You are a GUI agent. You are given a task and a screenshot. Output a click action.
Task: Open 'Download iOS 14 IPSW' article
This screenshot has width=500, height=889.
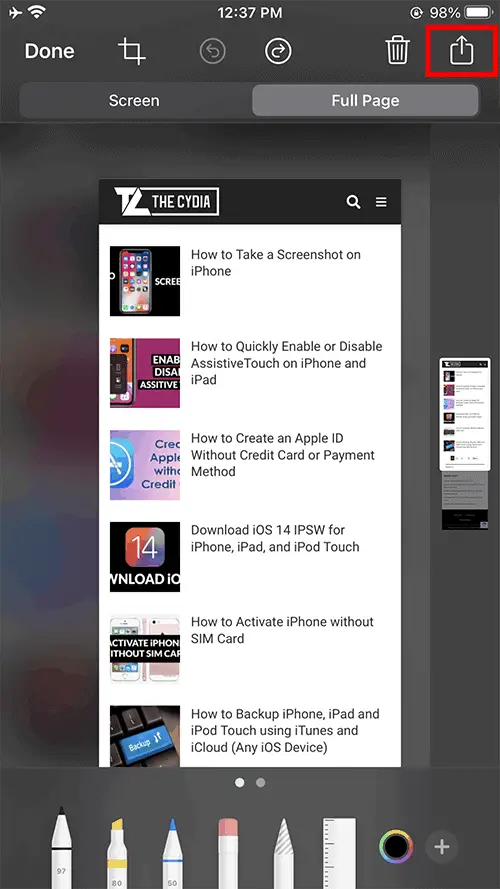click(x=275, y=538)
